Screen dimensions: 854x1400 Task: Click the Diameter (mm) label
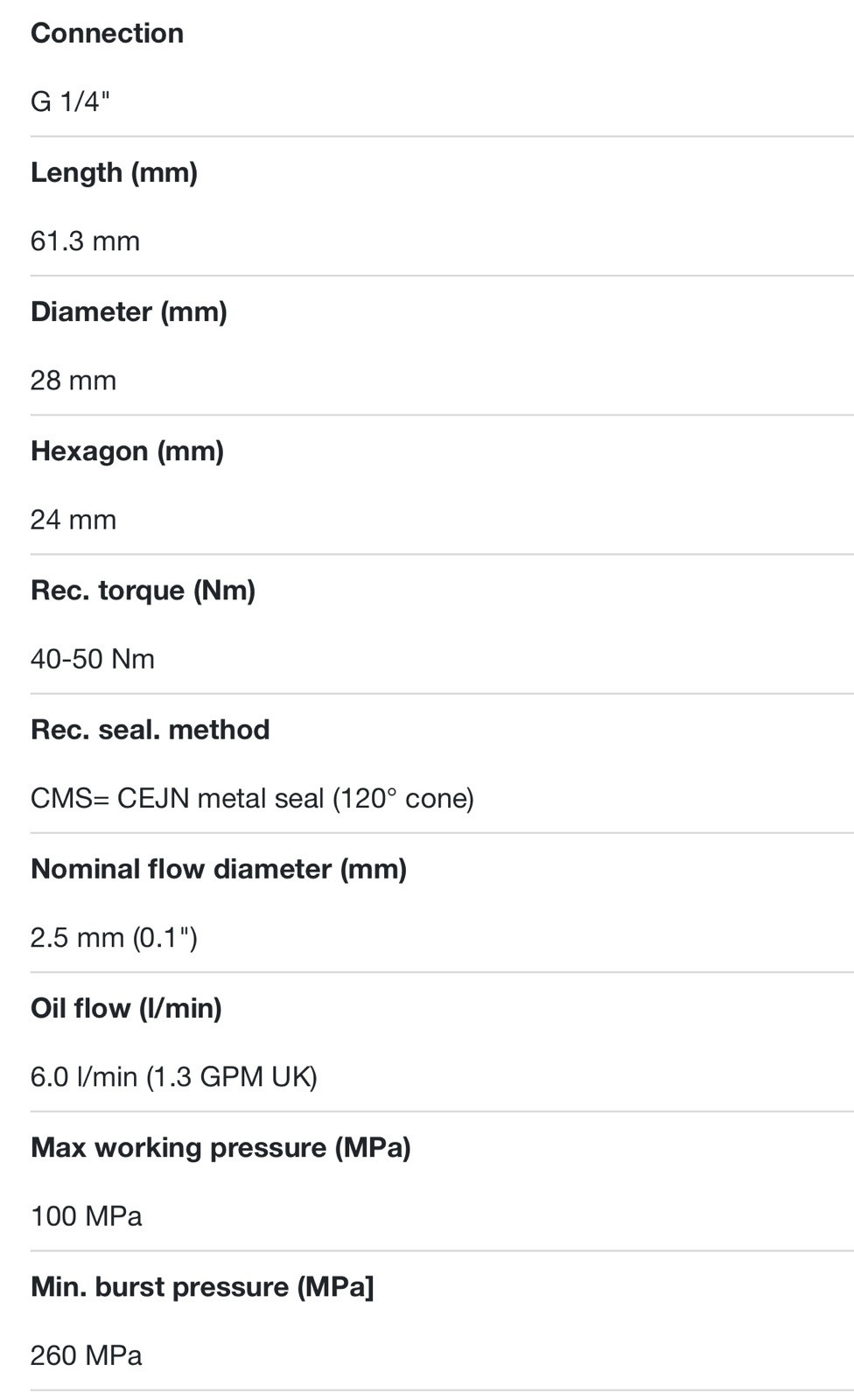point(129,311)
